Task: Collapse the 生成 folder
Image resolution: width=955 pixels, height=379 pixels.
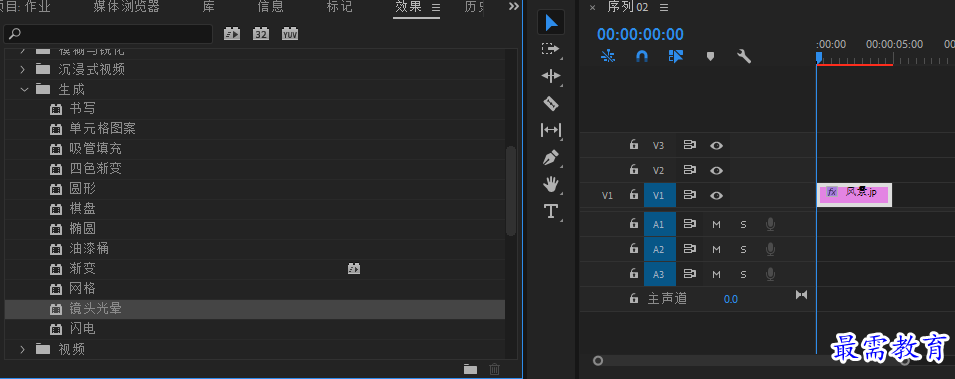Action: 24,89
